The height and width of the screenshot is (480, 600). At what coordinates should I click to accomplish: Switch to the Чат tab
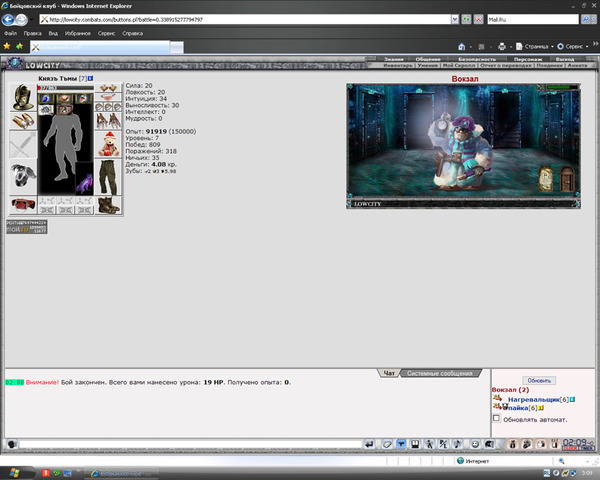[x=389, y=373]
